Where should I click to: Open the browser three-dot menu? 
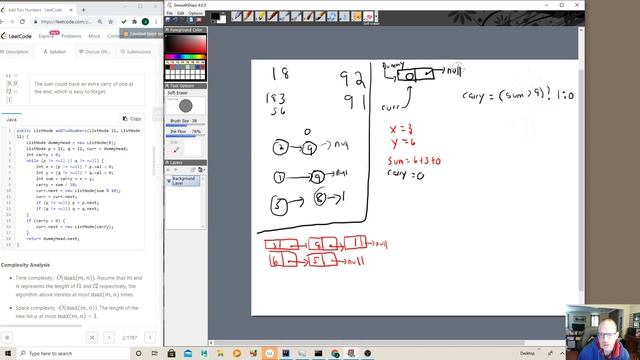point(156,22)
